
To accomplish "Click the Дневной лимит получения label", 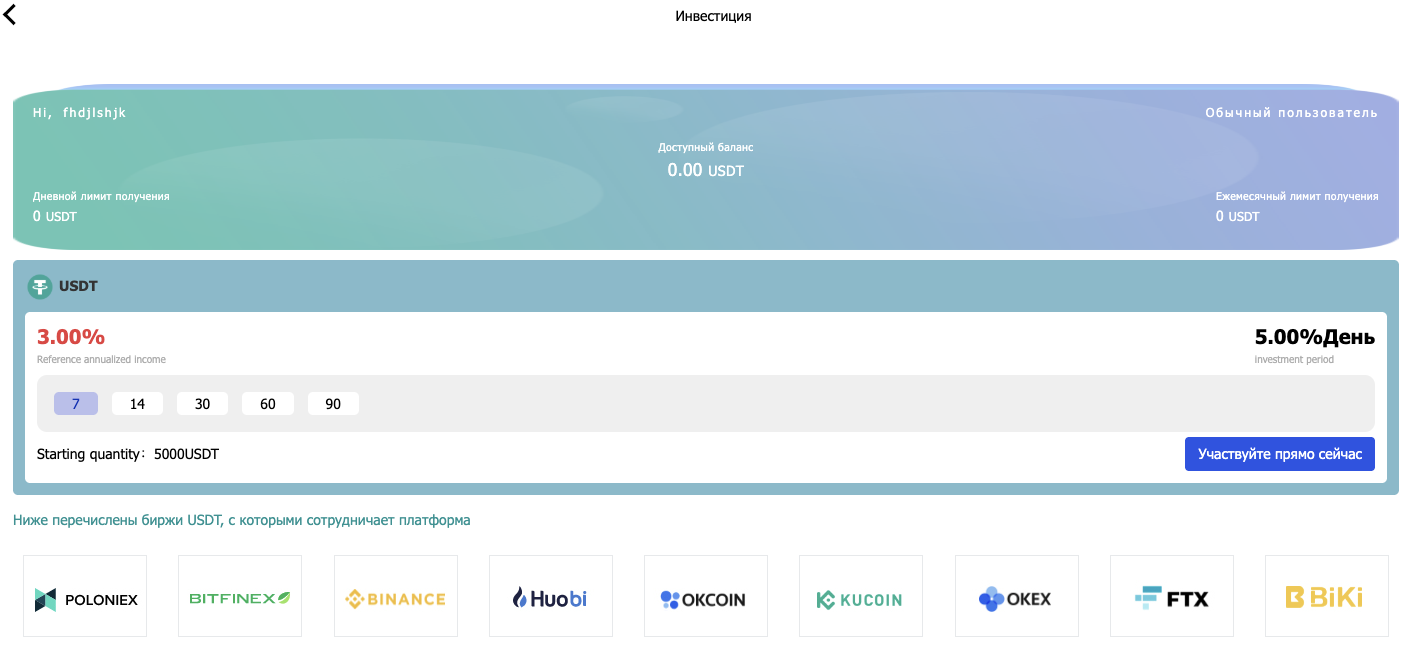I will 101,196.
